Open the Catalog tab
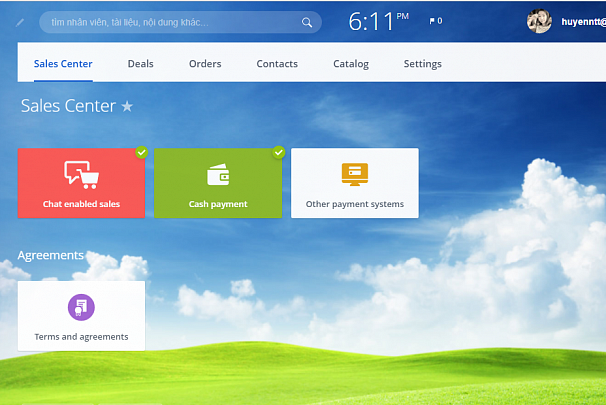 click(351, 64)
